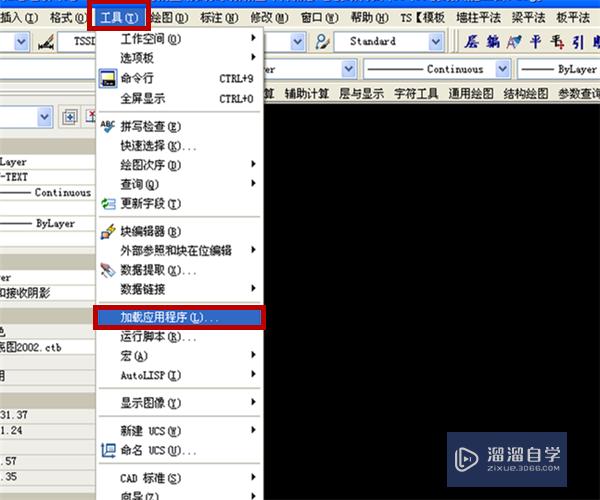This screenshot has height=500, width=600.
Task: Click the data extraction icon
Action: [x=108, y=270]
